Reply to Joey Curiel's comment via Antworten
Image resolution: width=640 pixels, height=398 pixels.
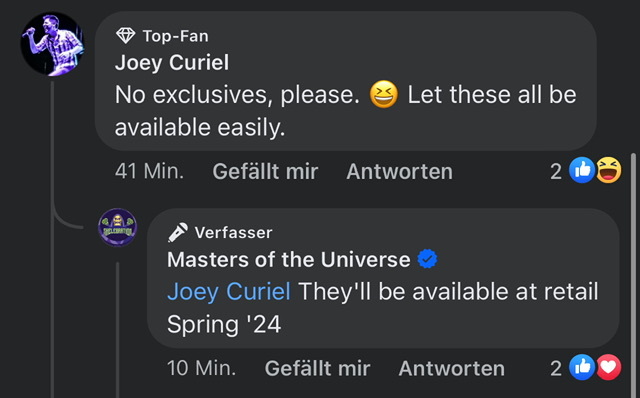pos(400,171)
